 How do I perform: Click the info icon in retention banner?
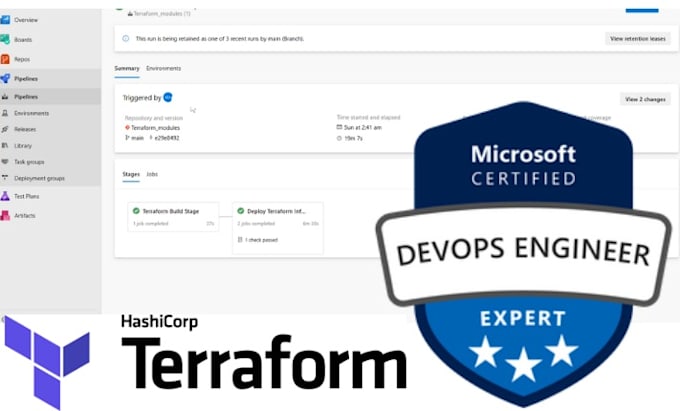[126, 39]
